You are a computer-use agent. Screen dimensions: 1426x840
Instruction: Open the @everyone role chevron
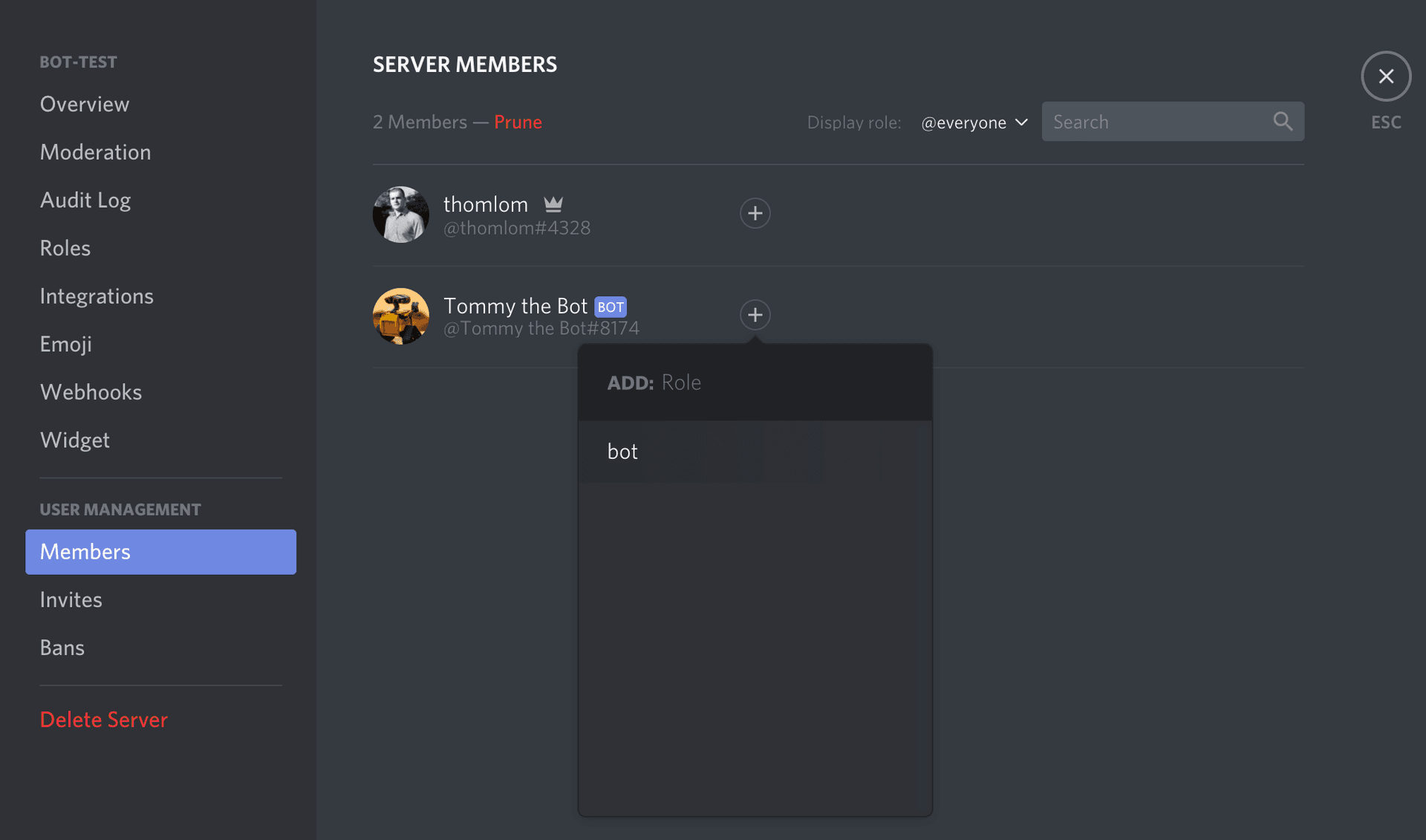(x=1021, y=123)
